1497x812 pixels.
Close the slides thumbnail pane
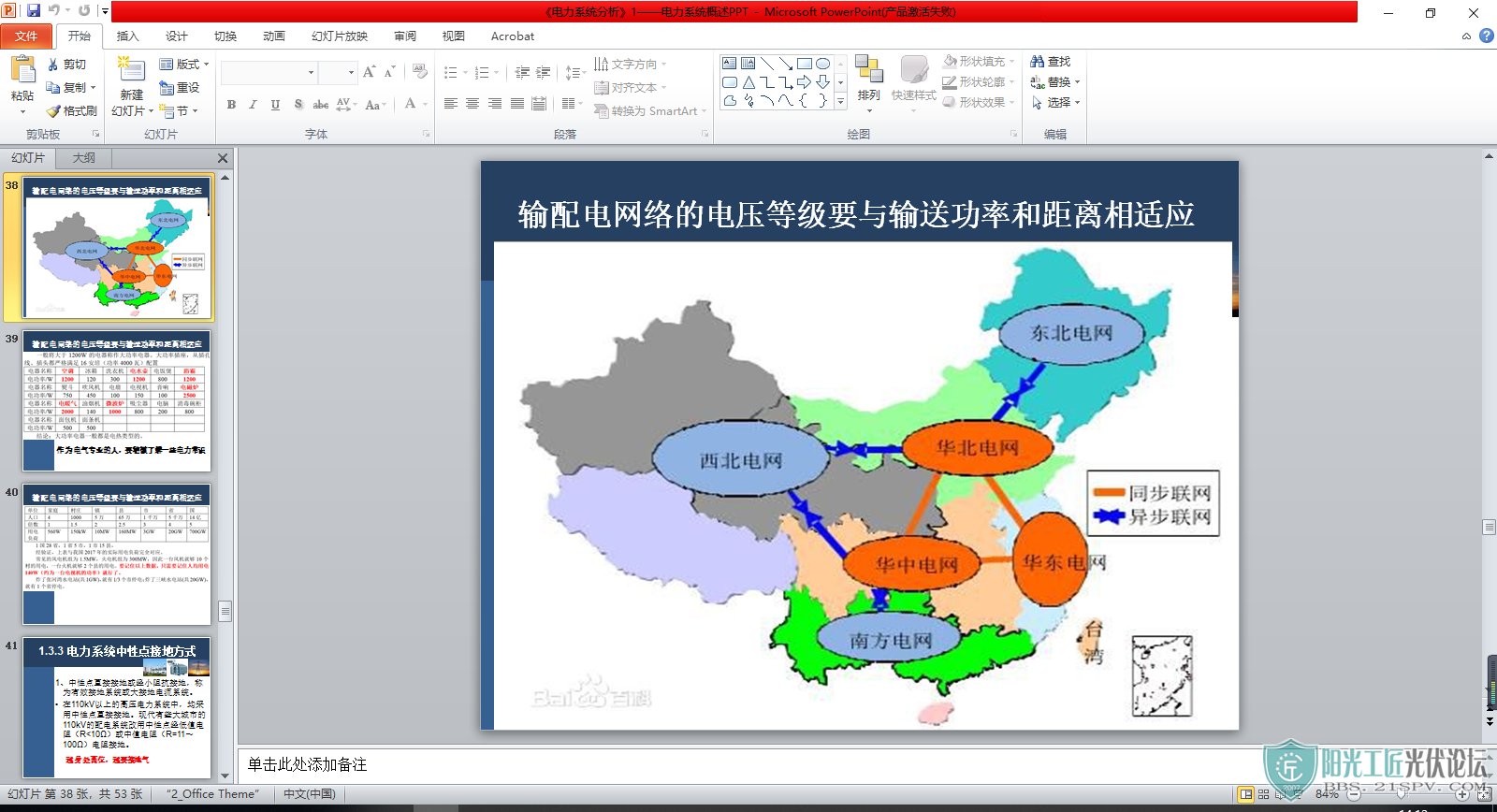pyautogui.click(x=222, y=158)
